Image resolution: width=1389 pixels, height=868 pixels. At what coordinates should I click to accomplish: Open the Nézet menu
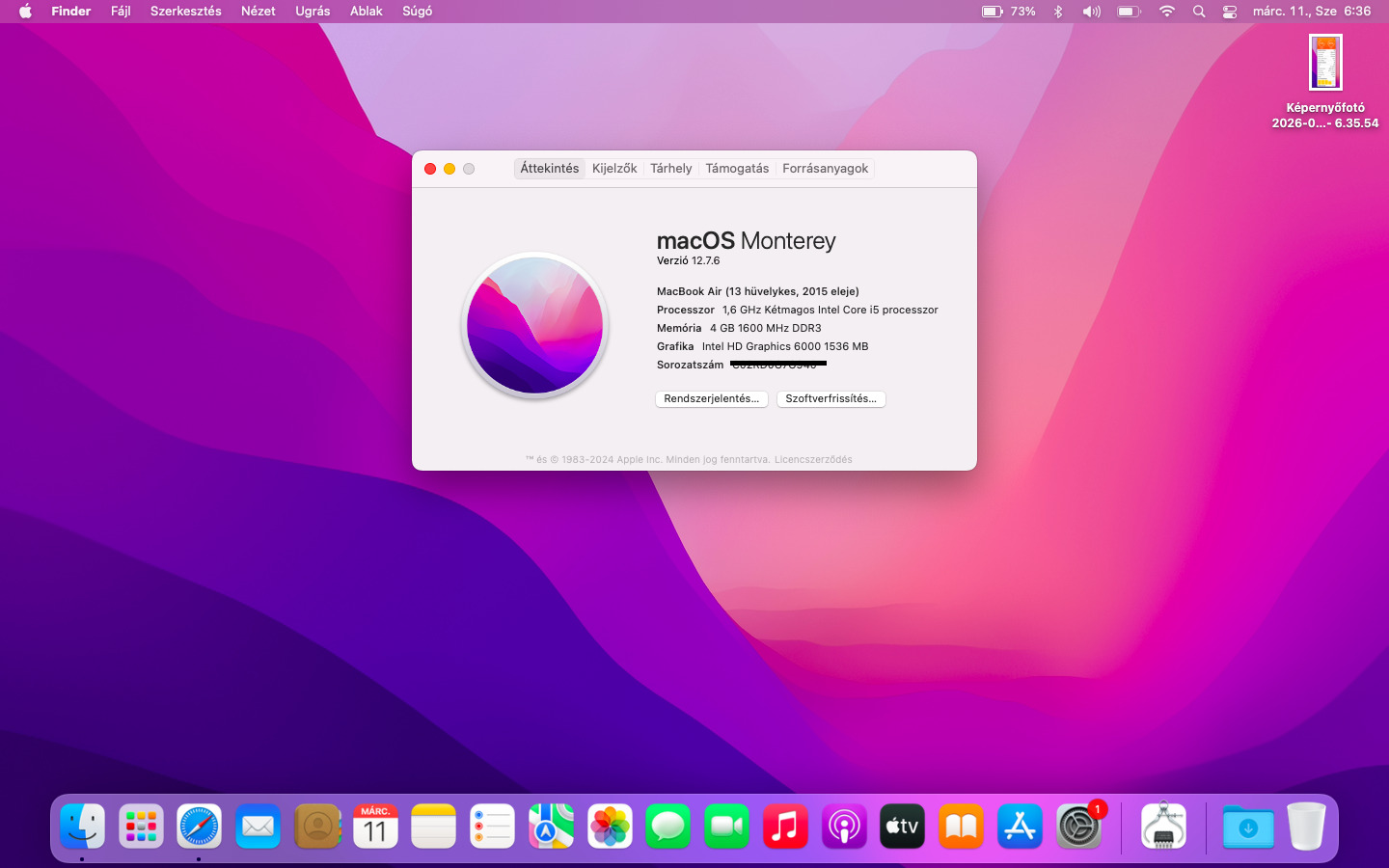click(x=259, y=12)
